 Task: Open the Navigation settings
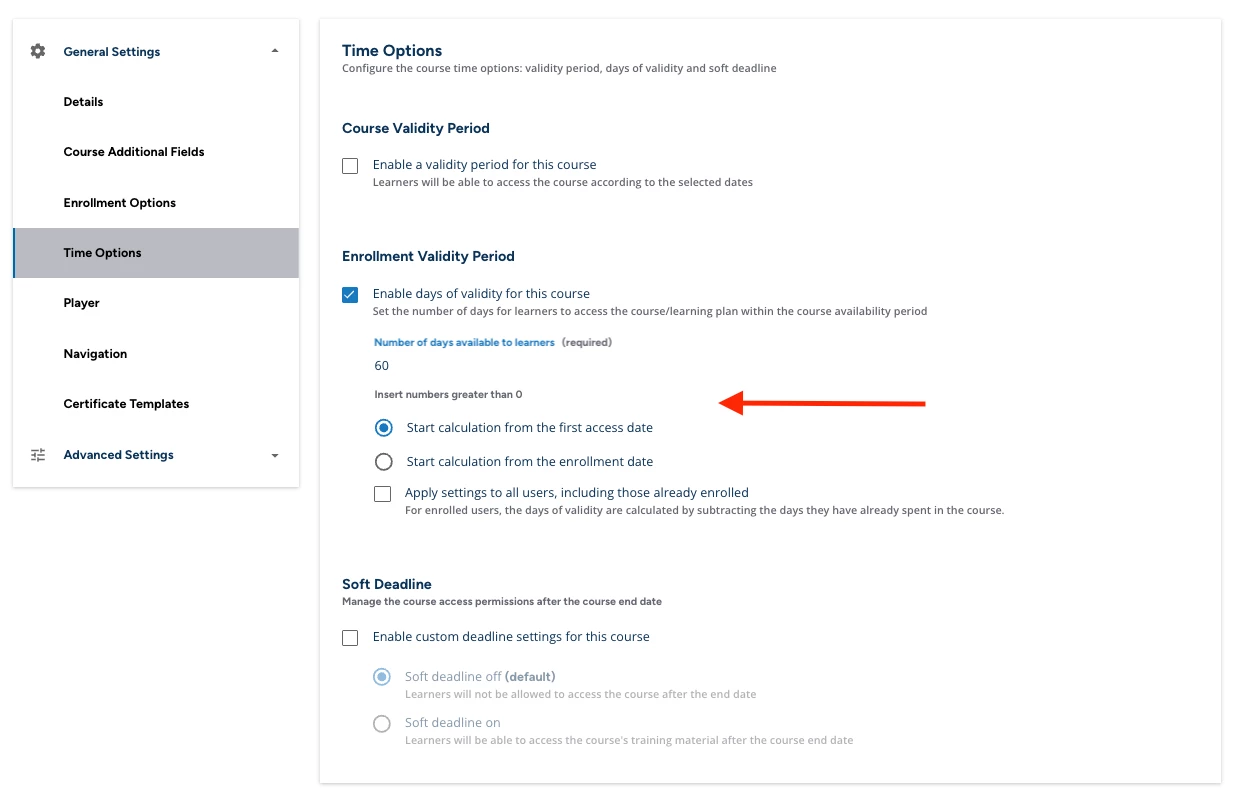pyautogui.click(x=95, y=354)
